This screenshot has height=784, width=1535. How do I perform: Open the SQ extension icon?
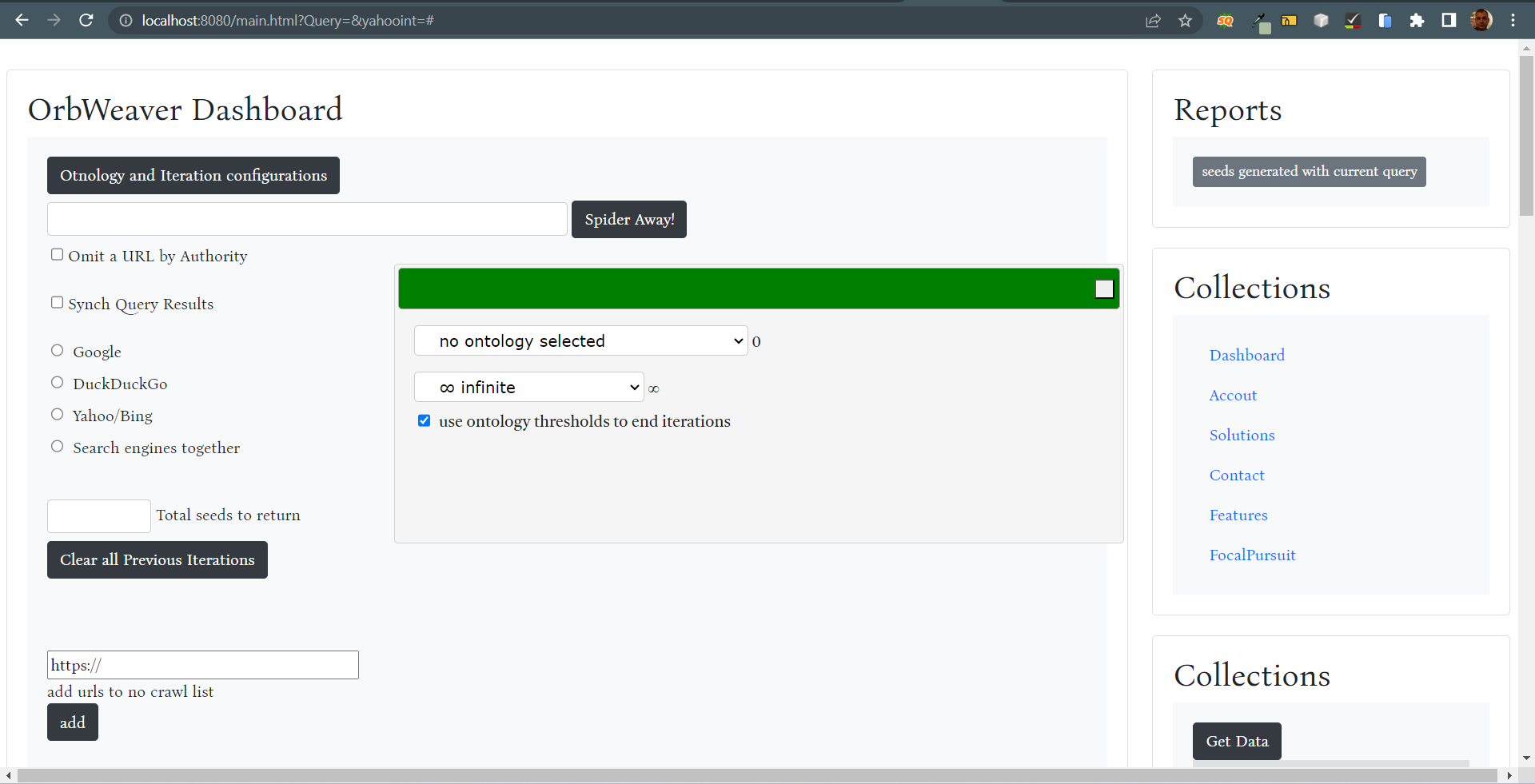pos(1225,21)
